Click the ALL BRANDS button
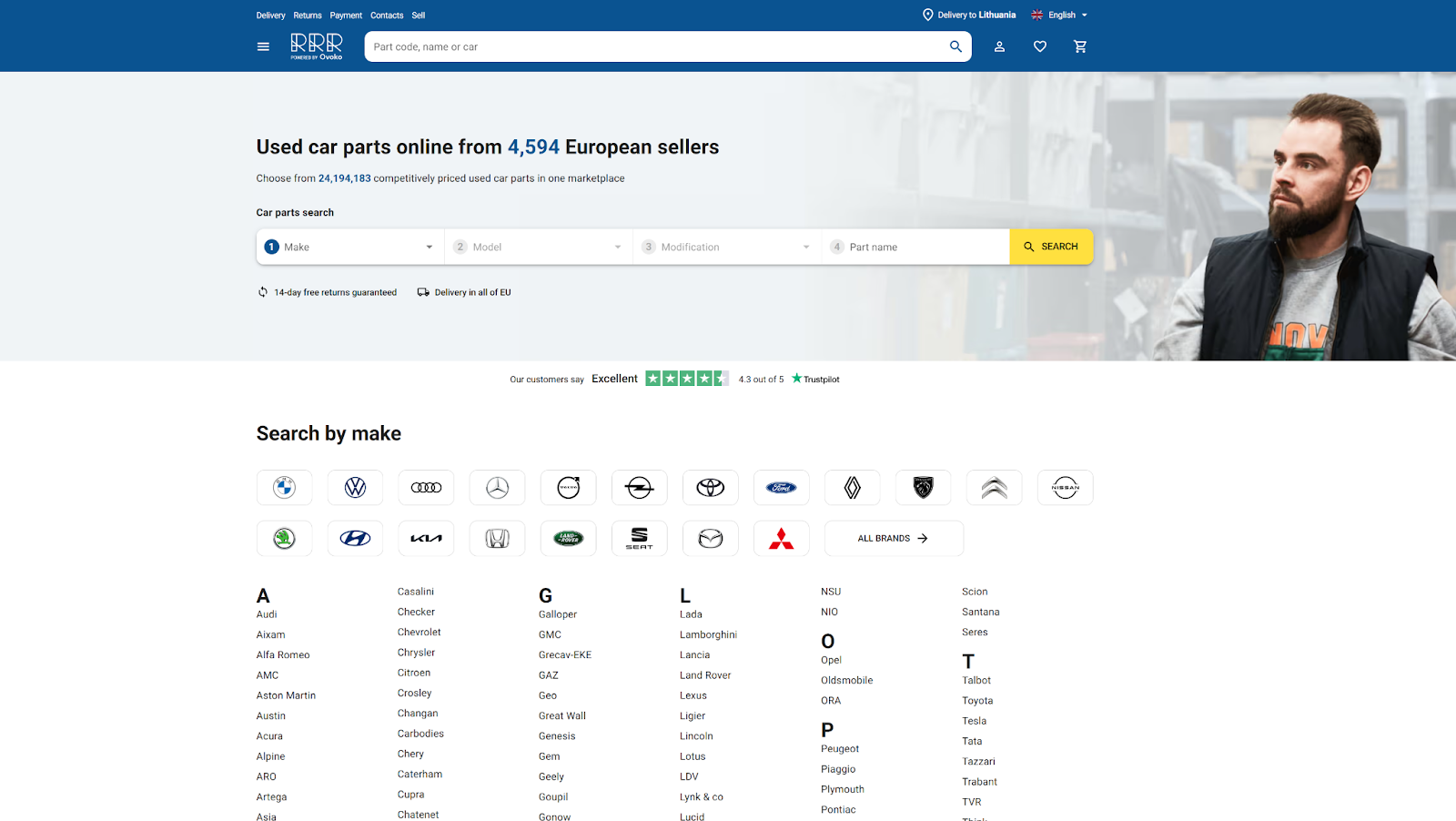 point(894,539)
